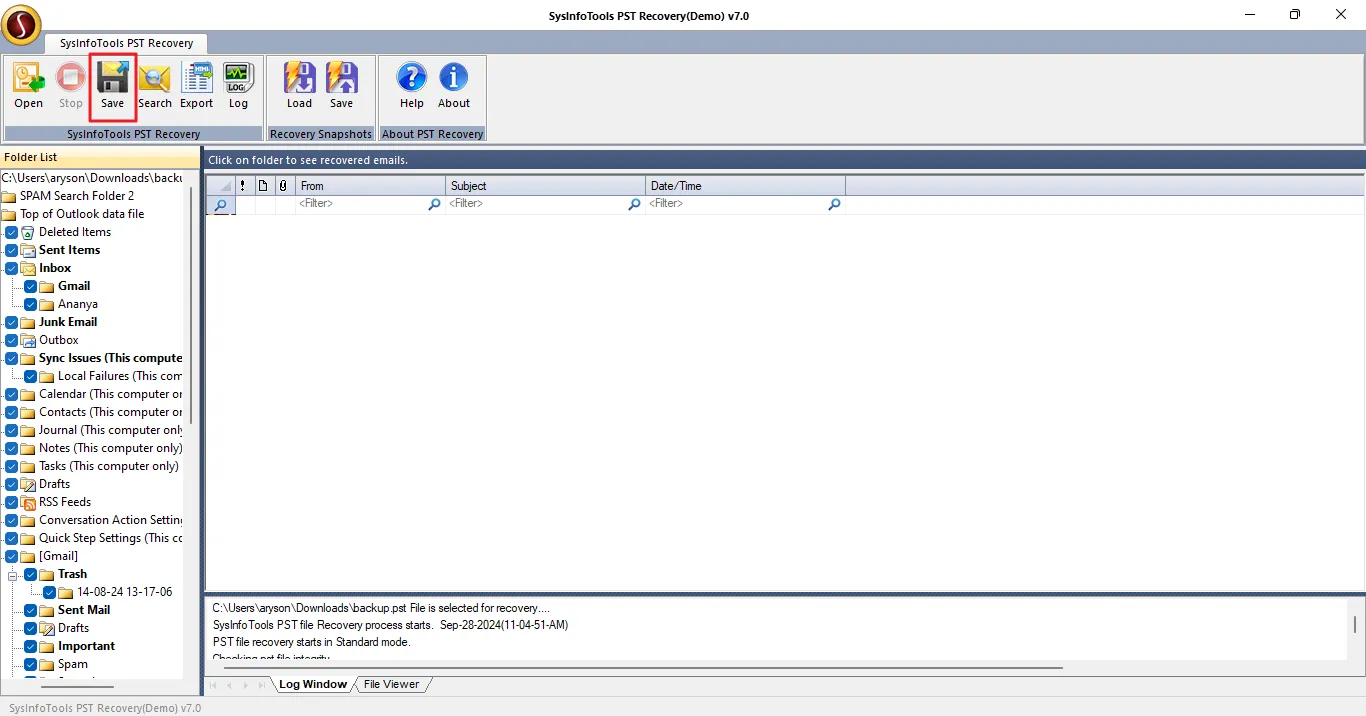Sort by the Subject column header
The height and width of the screenshot is (716, 1366).
point(545,186)
